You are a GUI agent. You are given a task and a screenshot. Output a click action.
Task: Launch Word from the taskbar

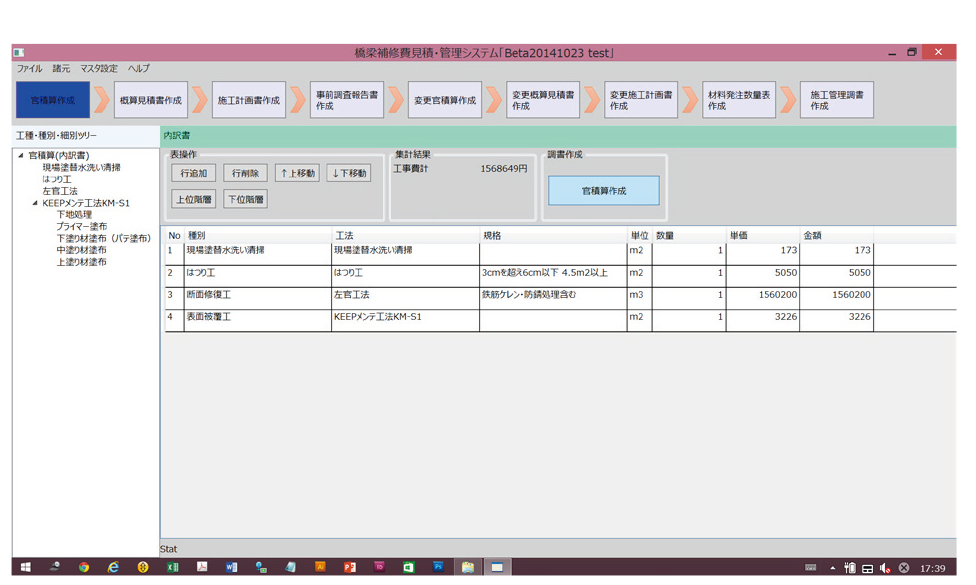click(x=231, y=567)
